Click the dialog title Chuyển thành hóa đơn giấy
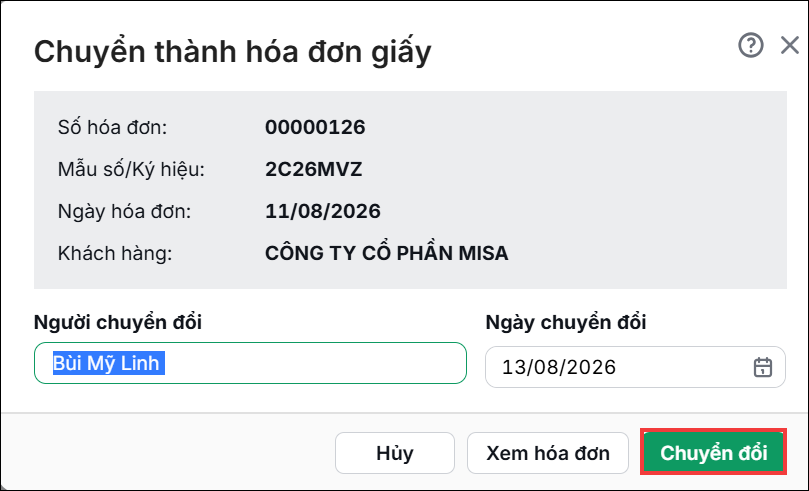 point(233,52)
